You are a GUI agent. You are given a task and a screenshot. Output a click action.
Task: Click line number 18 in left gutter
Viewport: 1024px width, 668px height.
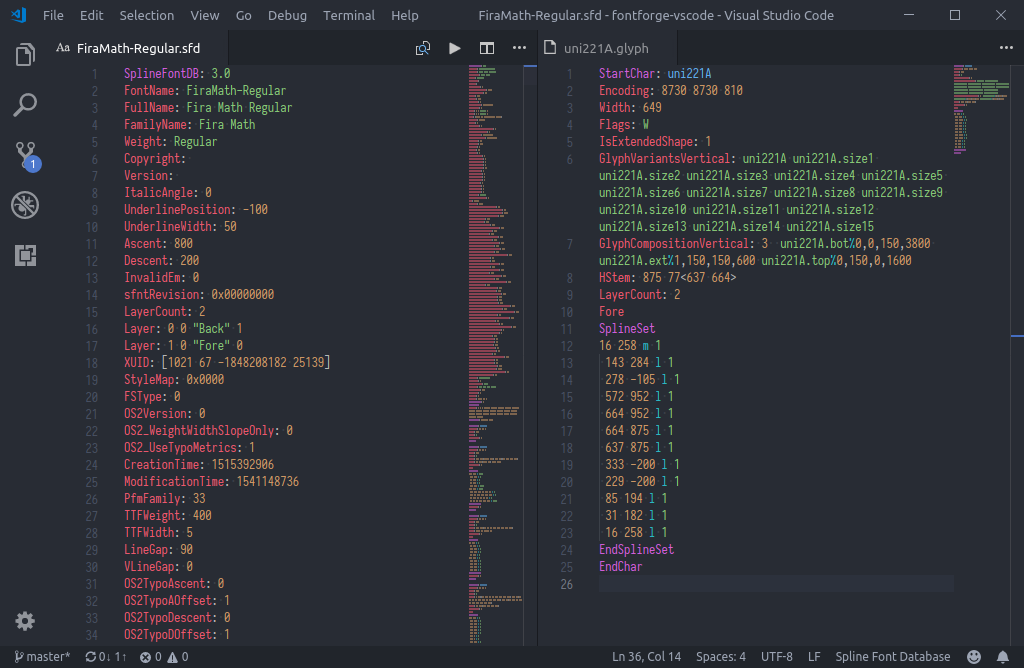pyautogui.click(x=91, y=362)
